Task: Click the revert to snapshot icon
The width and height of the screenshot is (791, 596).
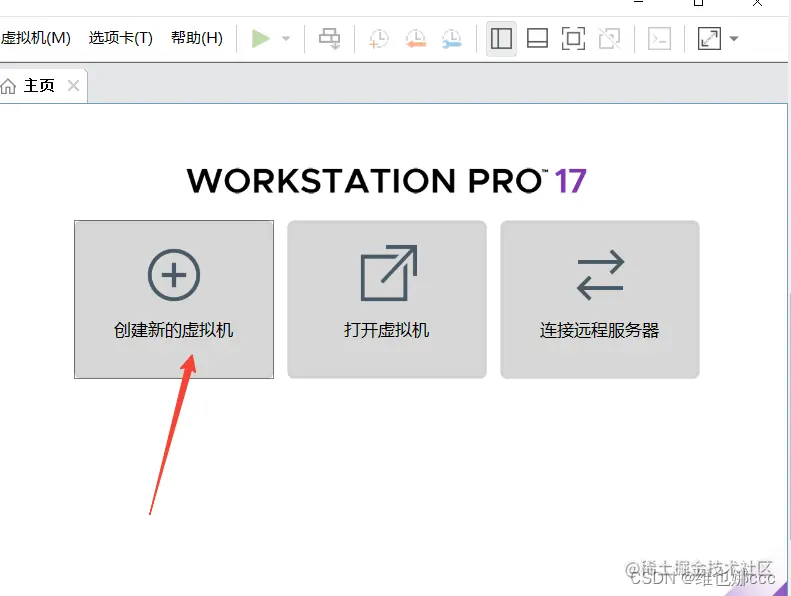Action: (416, 38)
